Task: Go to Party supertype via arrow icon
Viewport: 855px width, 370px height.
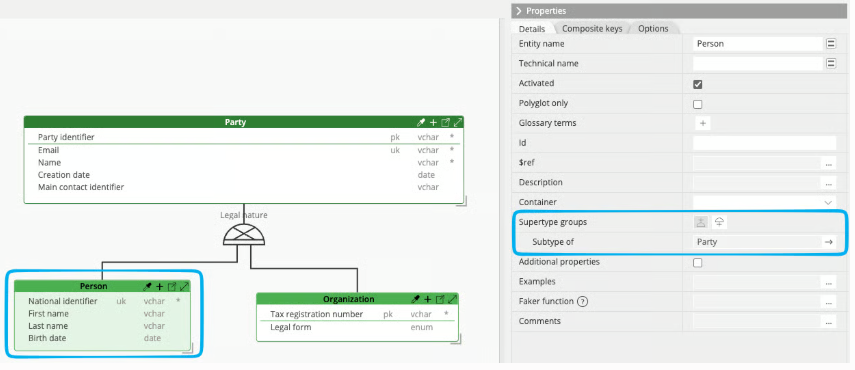Action: [x=829, y=242]
